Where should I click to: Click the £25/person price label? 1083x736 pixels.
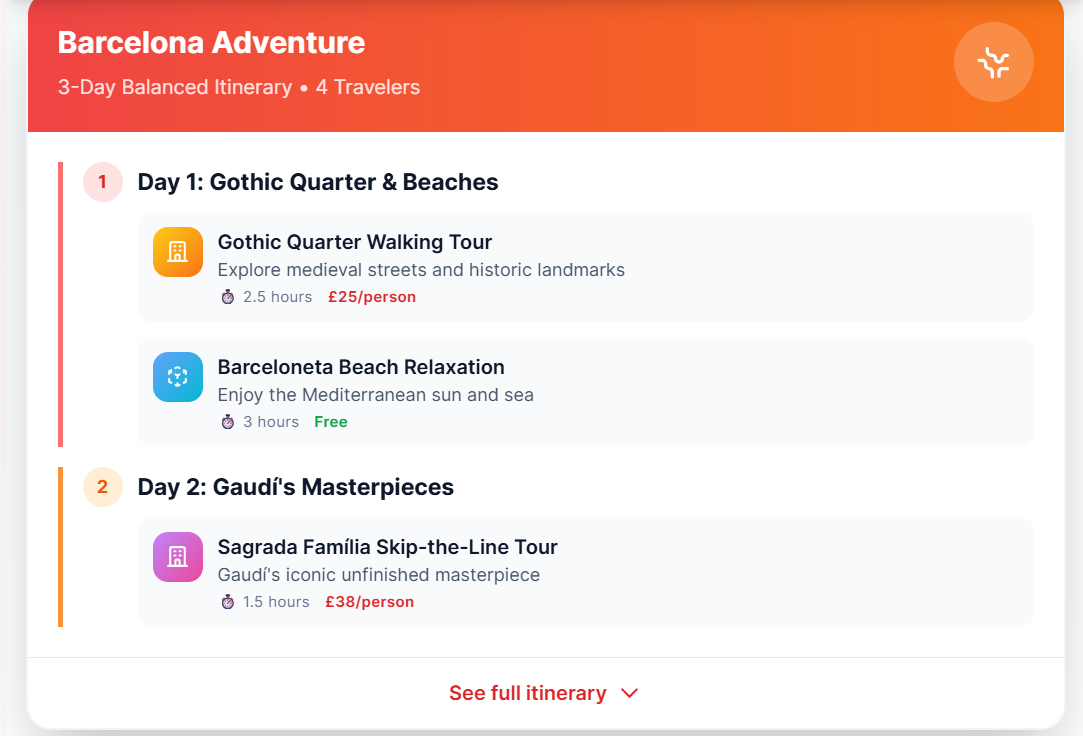[x=371, y=297]
